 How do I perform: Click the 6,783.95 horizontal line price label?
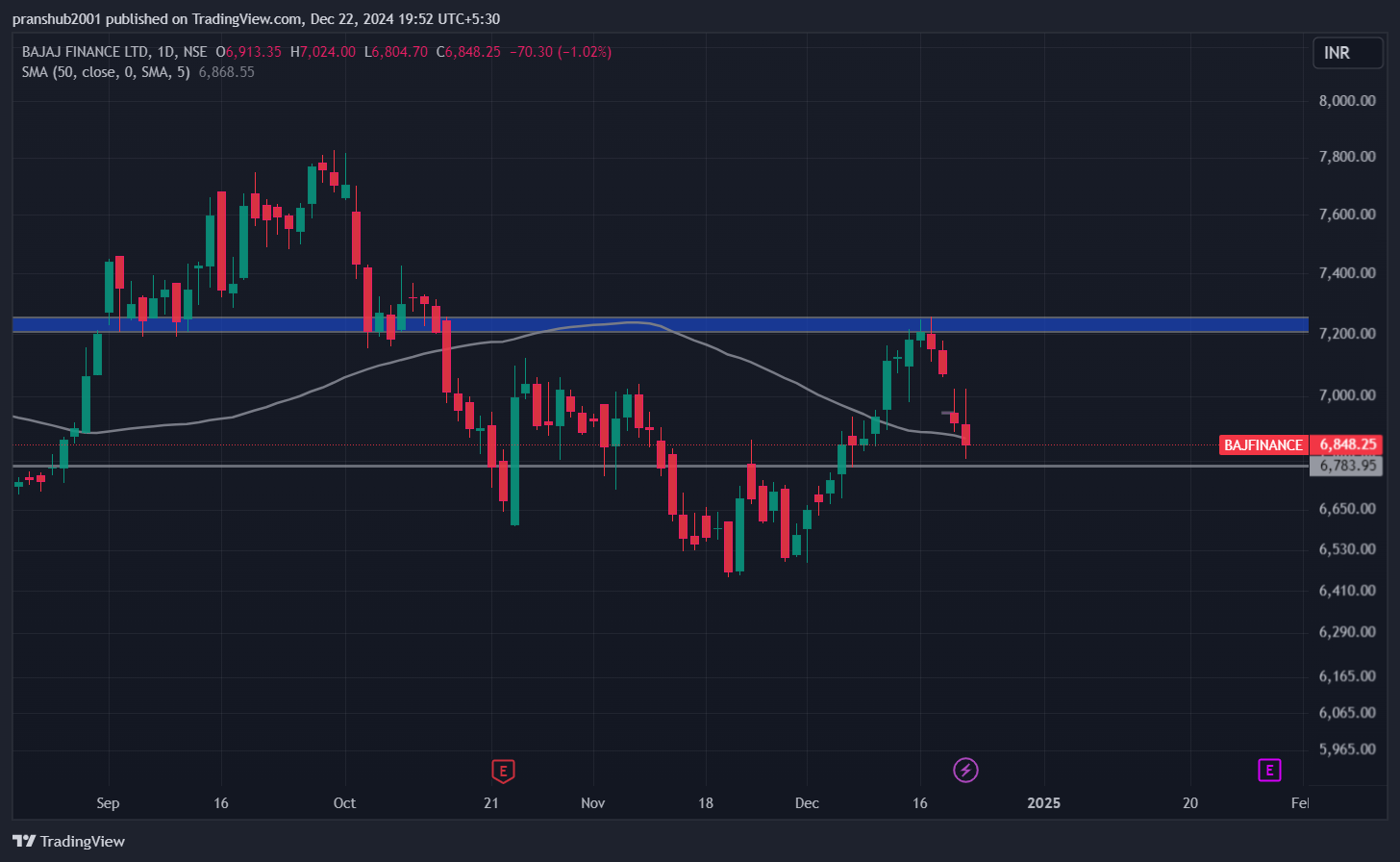coord(1346,466)
